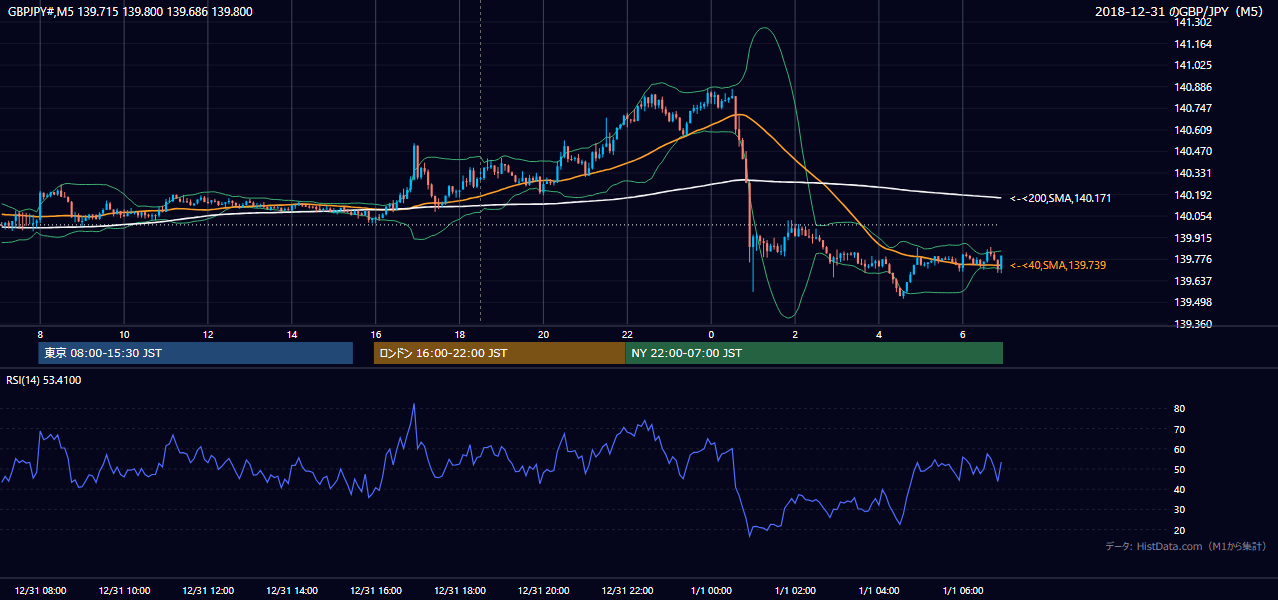1278x600 pixels.
Task: Click the 12/31 22:00 time label
Action: click(x=628, y=590)
